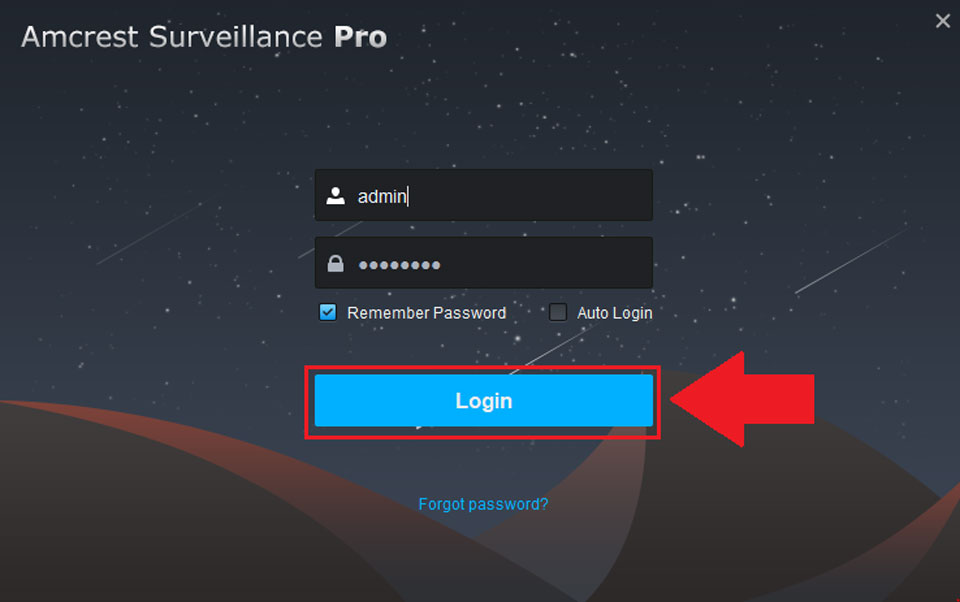Image resolution: width=960 pixels, height=602 pixels.
Task: Uncheck the Remember Password checkbox
Action: point(328,313)
